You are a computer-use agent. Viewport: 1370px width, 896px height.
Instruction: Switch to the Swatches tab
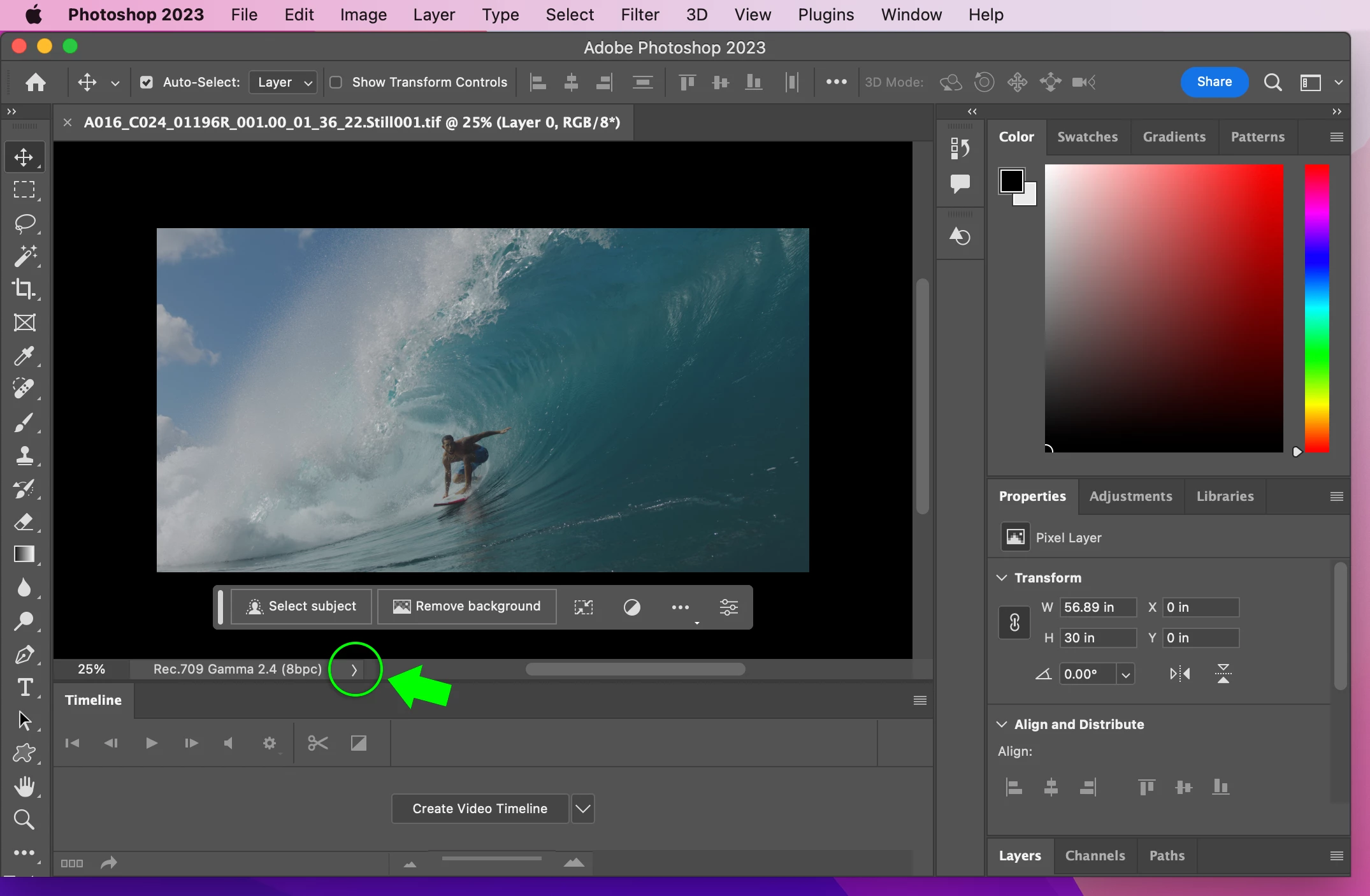1087,137
